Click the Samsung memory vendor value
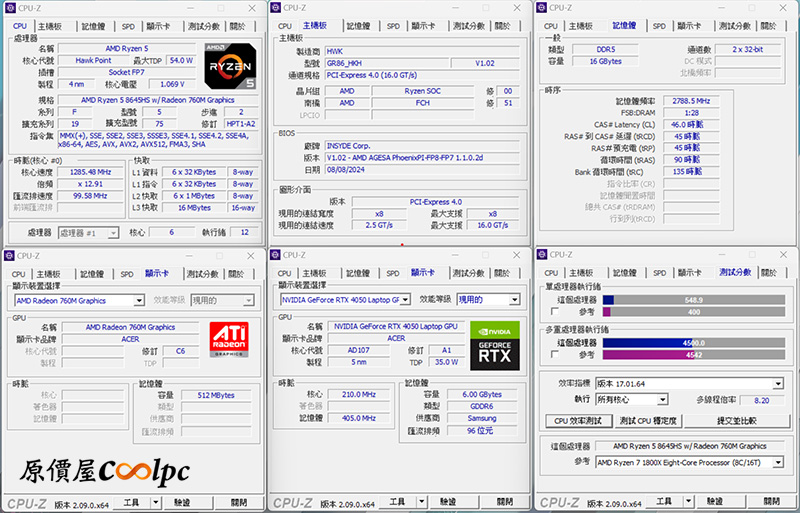The image size is (800, 513). 482,418
